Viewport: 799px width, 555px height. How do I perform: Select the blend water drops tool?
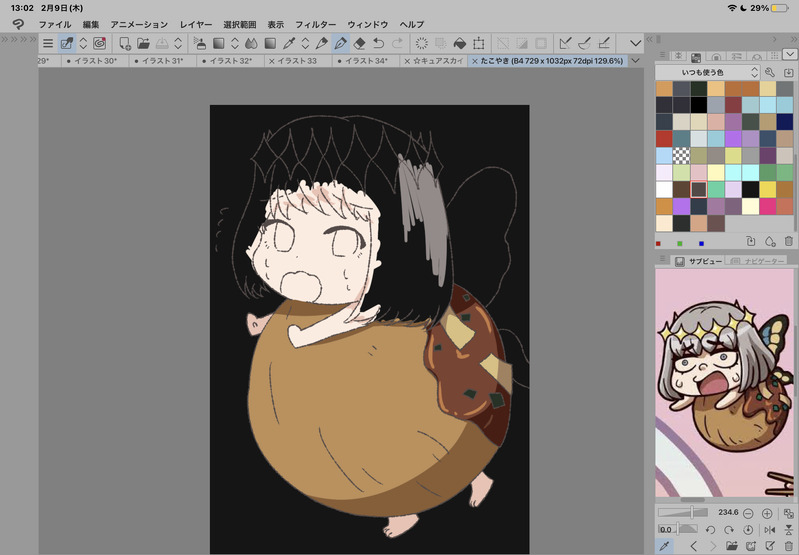(x=251, y=43)
